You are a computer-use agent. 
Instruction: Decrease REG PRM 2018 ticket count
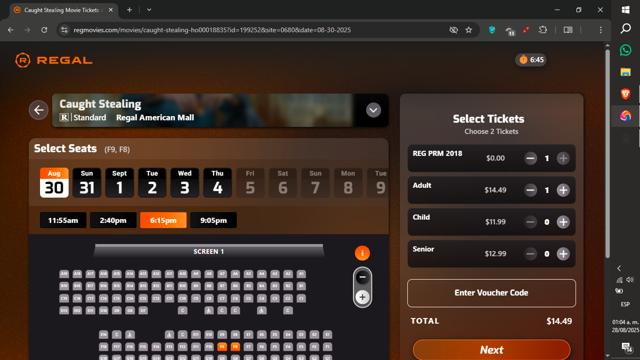[x=531, y=158]
